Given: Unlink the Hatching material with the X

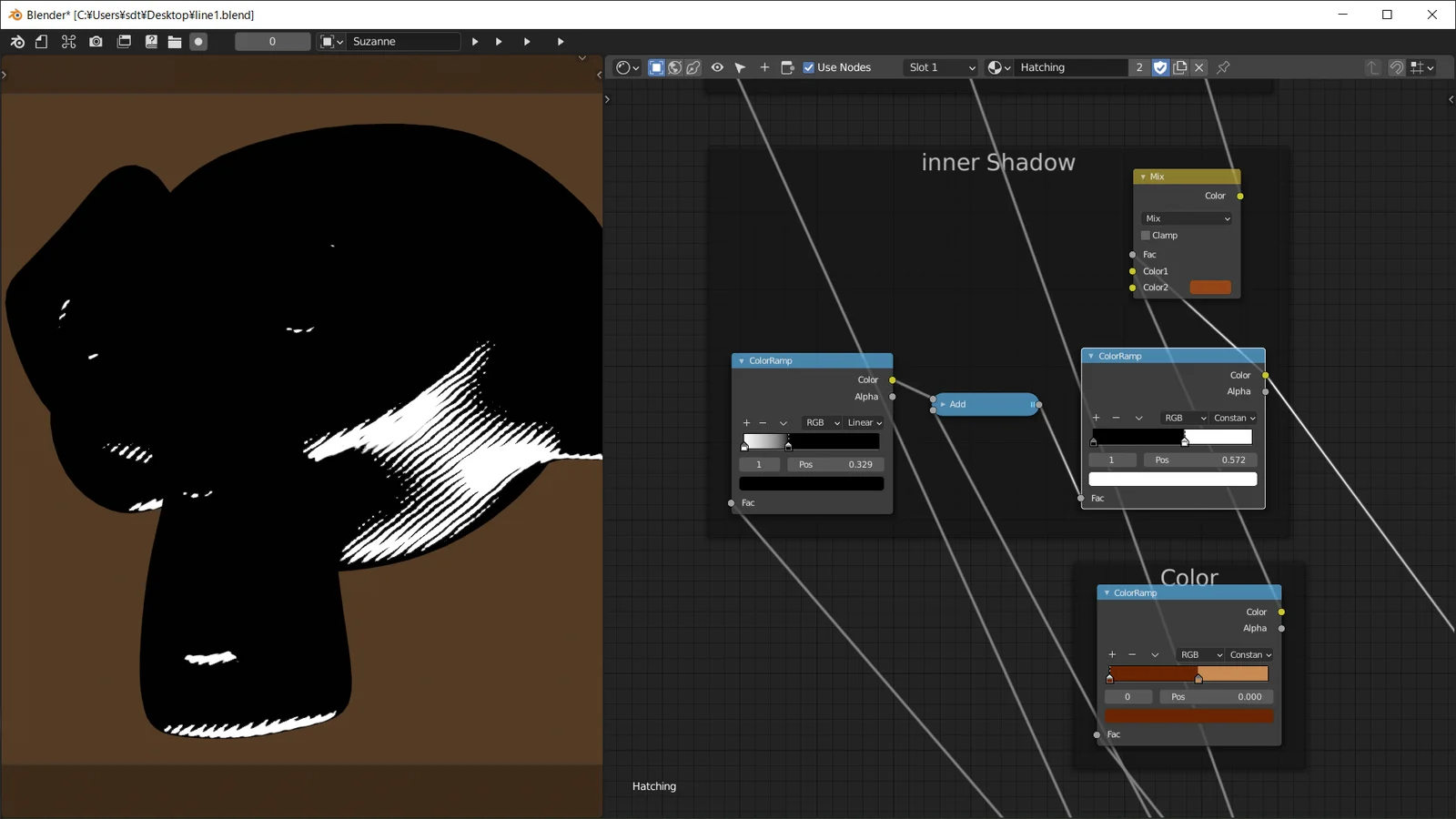Looking at the screenshot, I should [x=1199, y=67].
